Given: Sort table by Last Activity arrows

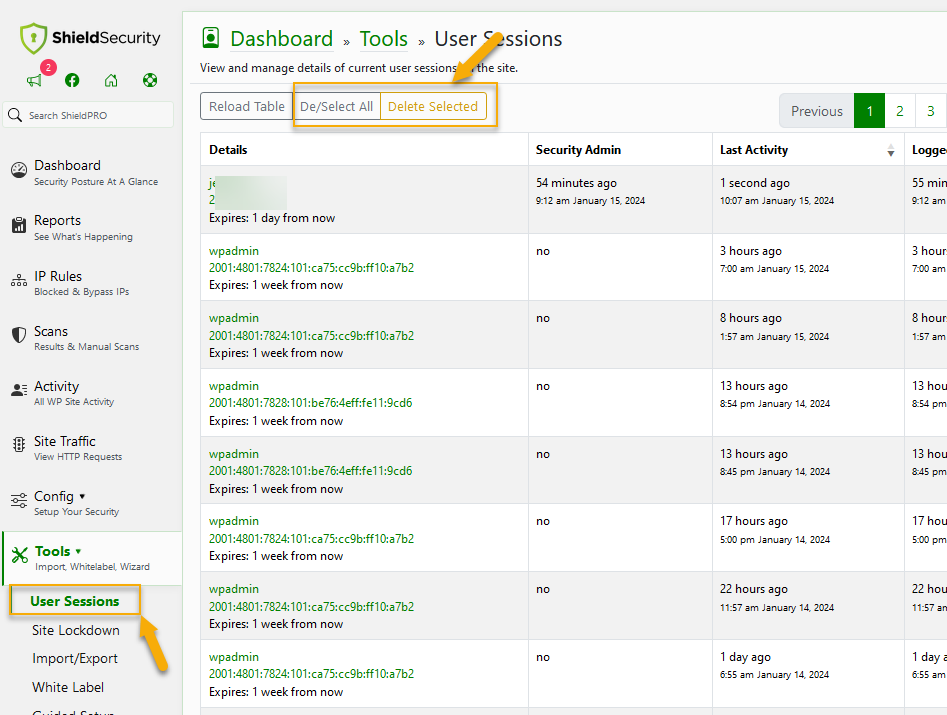Looking at the screenshot, I should pyautogui.click(x=891, y=151).
